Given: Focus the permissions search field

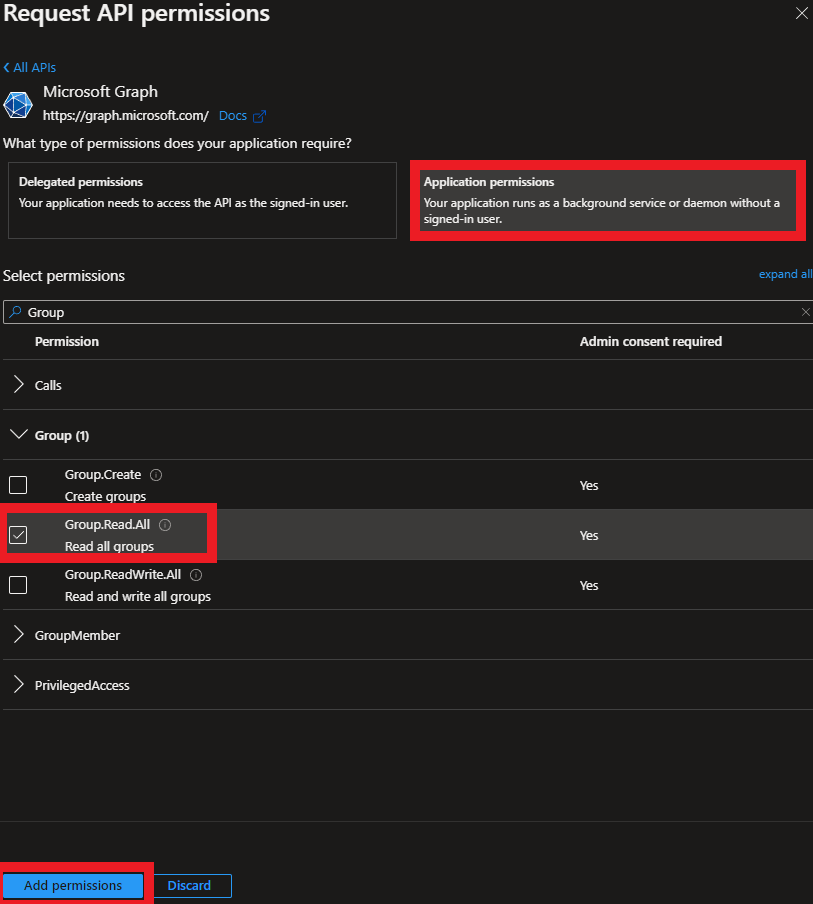Looking at the screenshot, I should [408, 312].
